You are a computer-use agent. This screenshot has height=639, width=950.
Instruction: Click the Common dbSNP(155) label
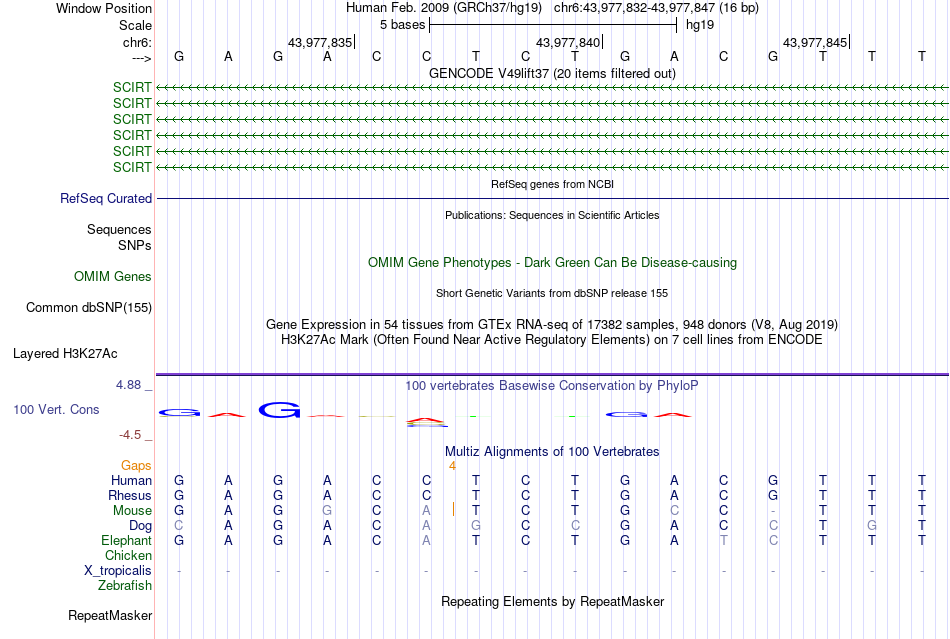(88, 308)
